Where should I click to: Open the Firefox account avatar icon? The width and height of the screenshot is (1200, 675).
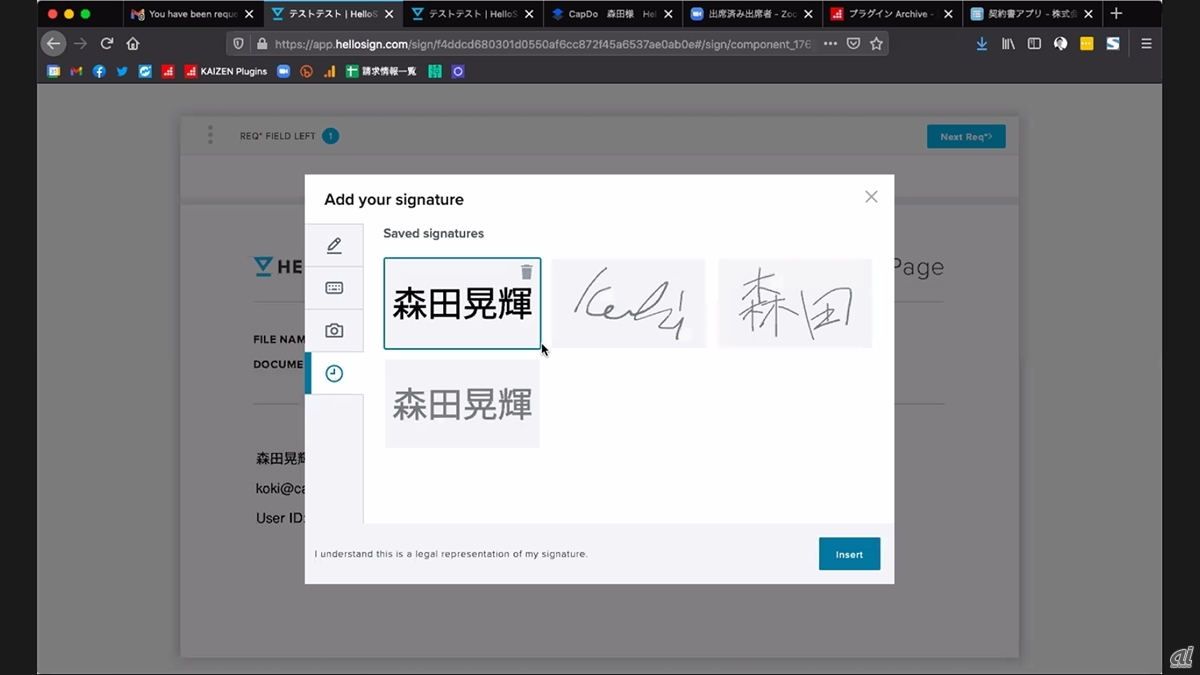(1060, 44)
